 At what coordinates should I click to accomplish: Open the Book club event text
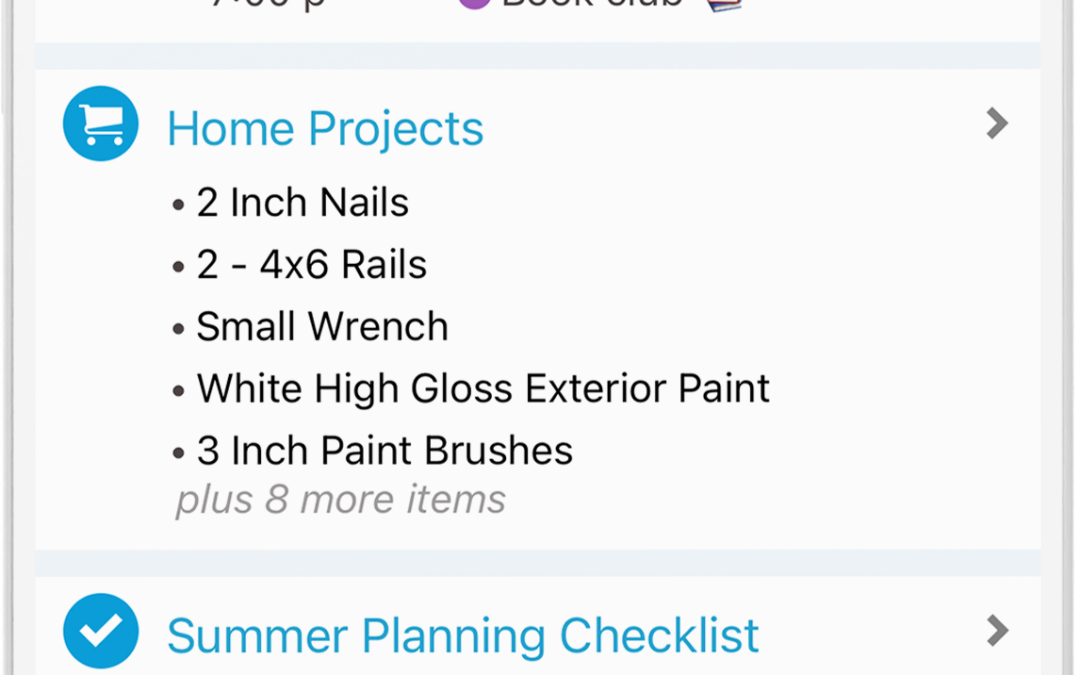point(592,4)
